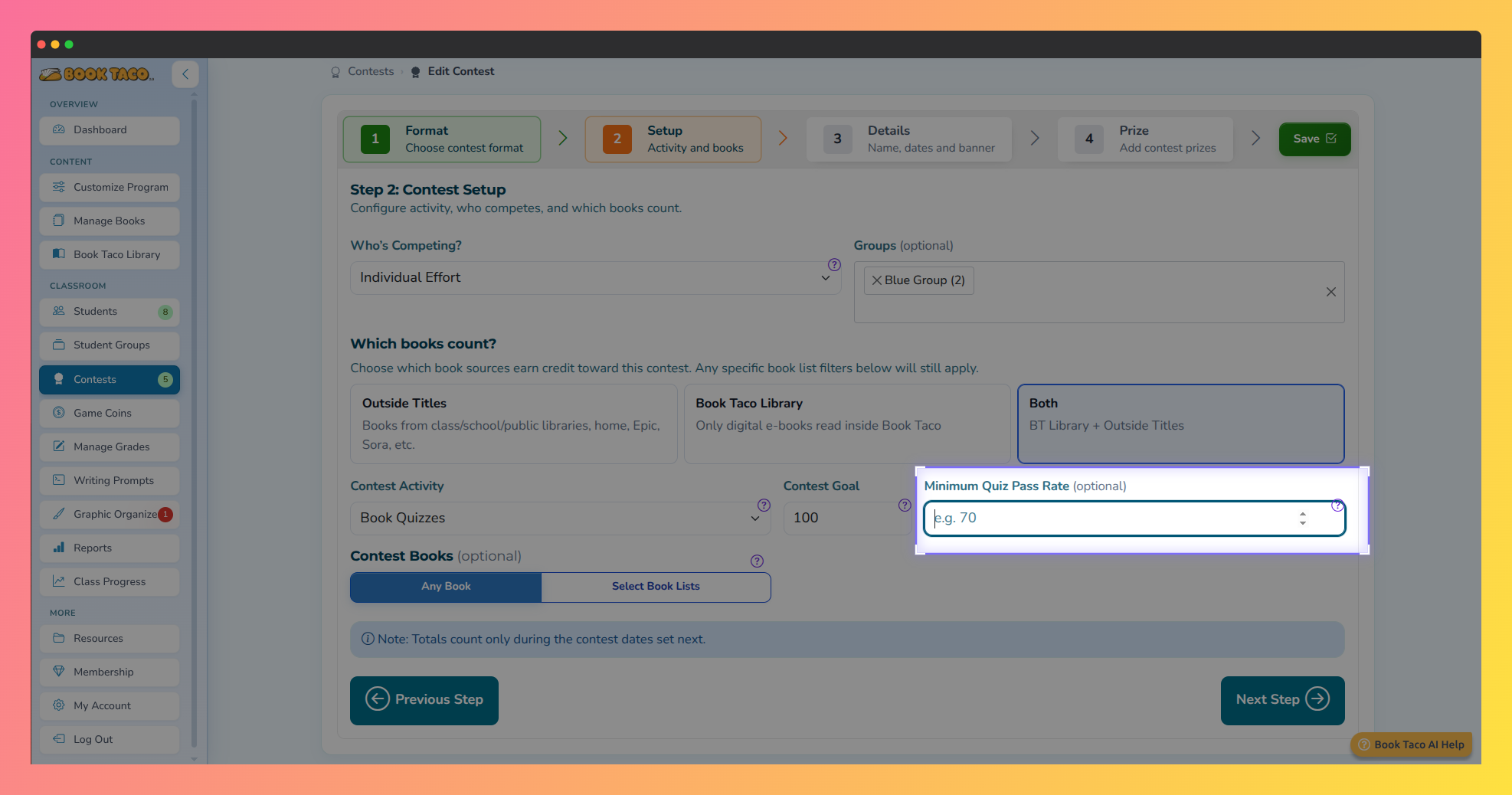Expand the Who's Competing dropdown
Image resolution: width=1512 pixels, height=795 pixels.
(x=596, y=278)
